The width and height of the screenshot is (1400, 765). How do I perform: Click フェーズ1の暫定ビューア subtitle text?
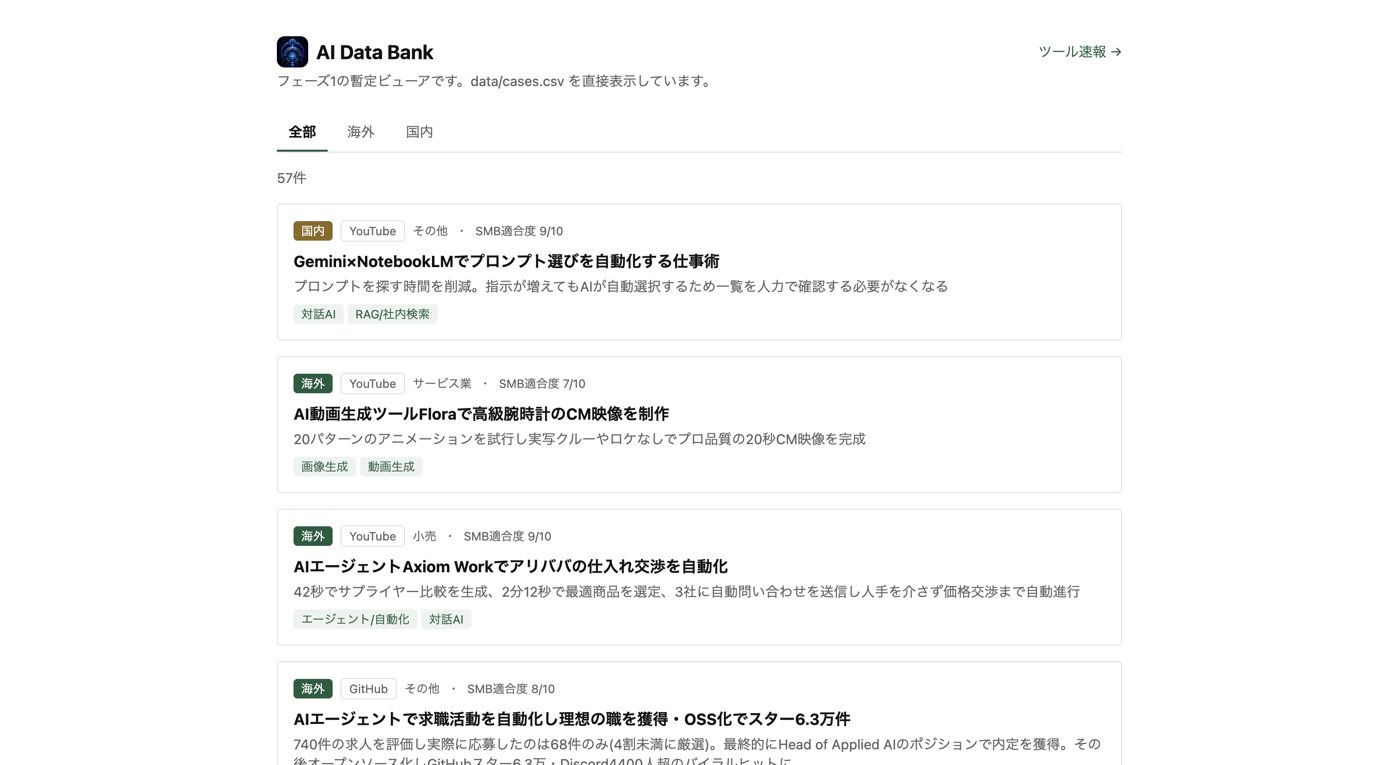pyautogui.click(x=497, y=81)
